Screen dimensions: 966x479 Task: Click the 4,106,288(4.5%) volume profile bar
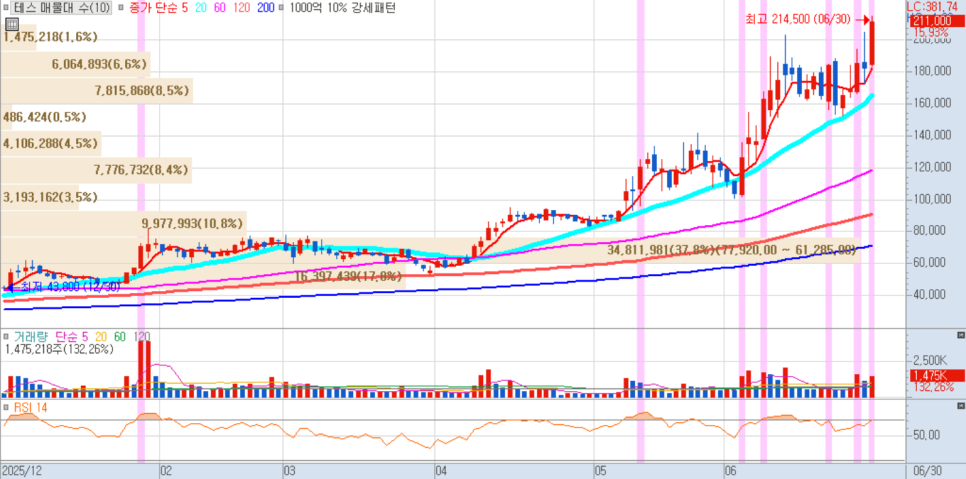coord(51,143)
